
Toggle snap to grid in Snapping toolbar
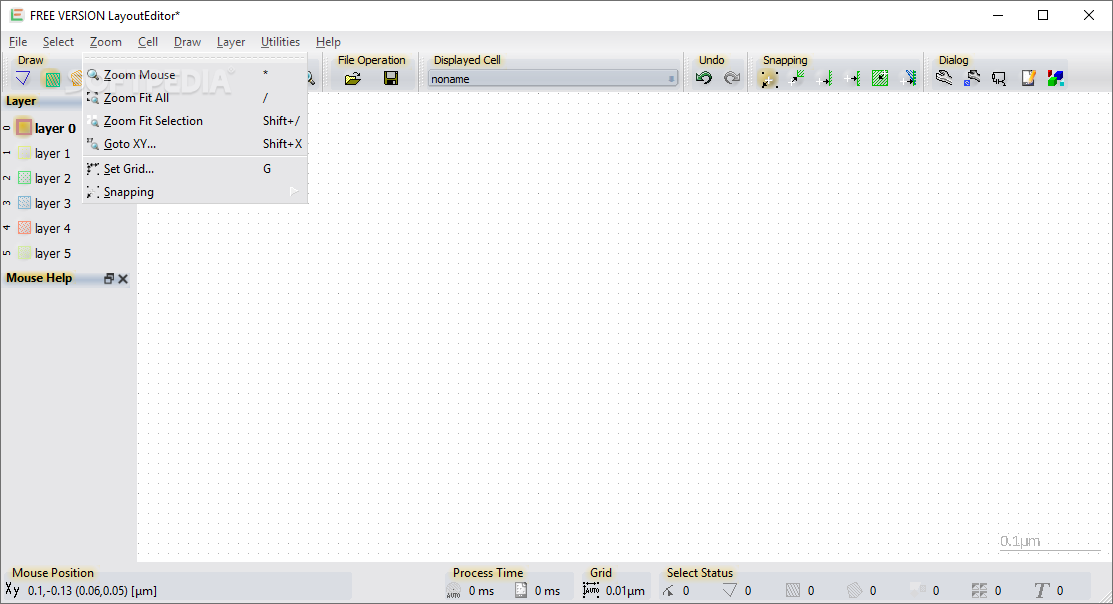769,79
